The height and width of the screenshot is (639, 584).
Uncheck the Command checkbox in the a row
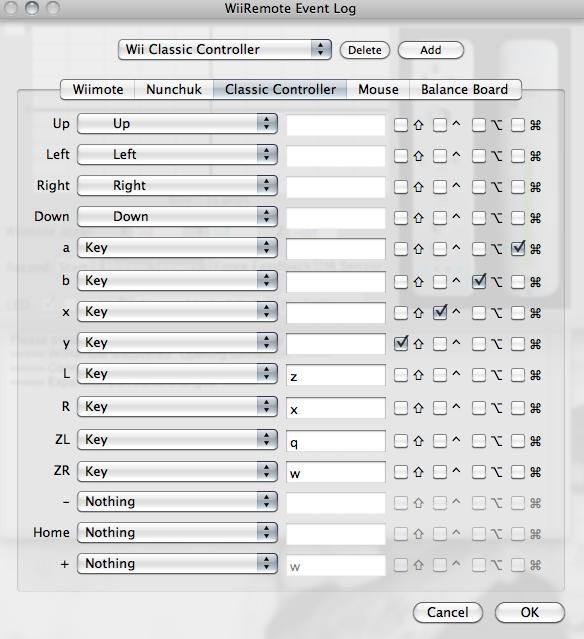518,249
